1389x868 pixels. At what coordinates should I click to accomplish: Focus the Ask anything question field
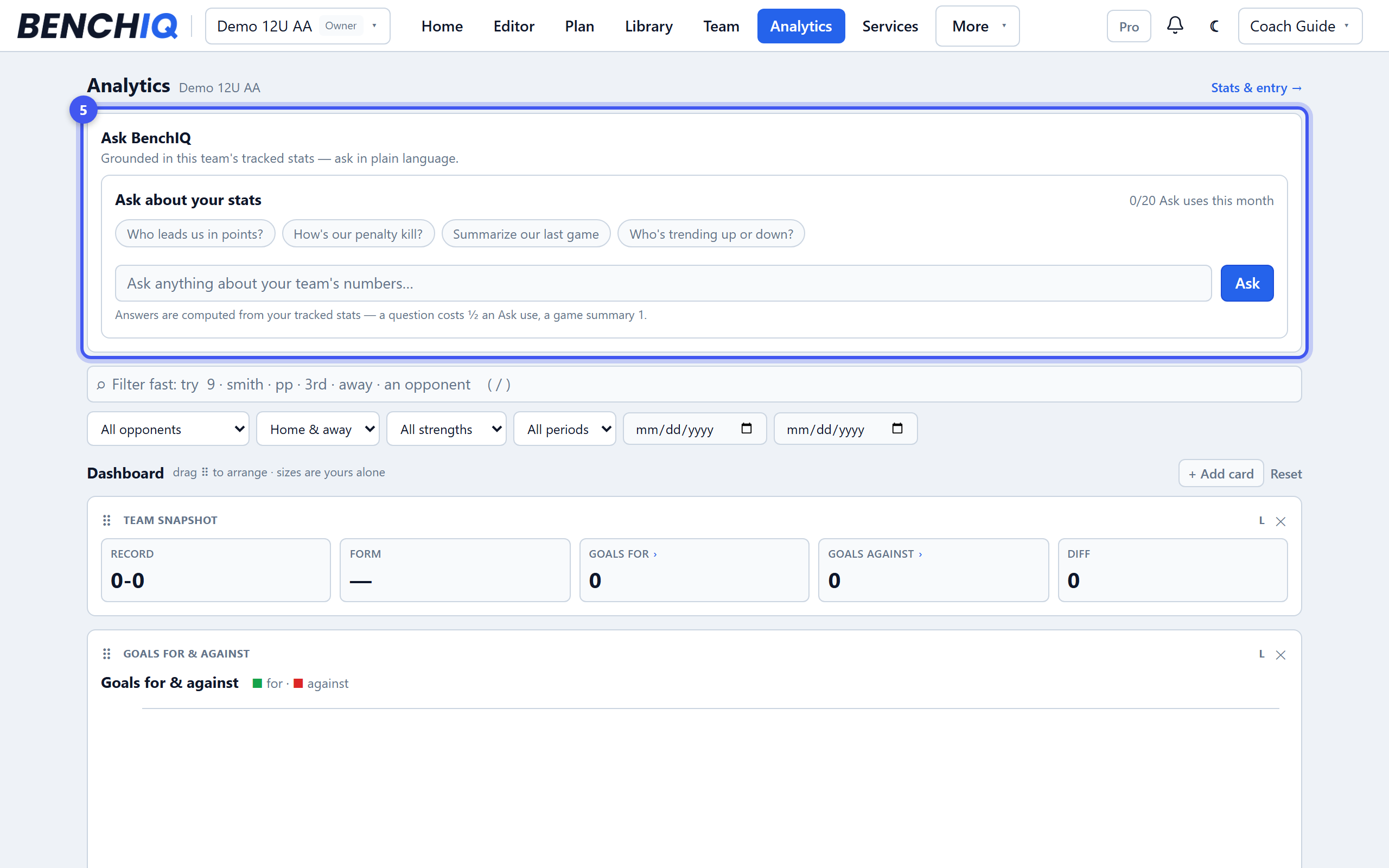663,283
